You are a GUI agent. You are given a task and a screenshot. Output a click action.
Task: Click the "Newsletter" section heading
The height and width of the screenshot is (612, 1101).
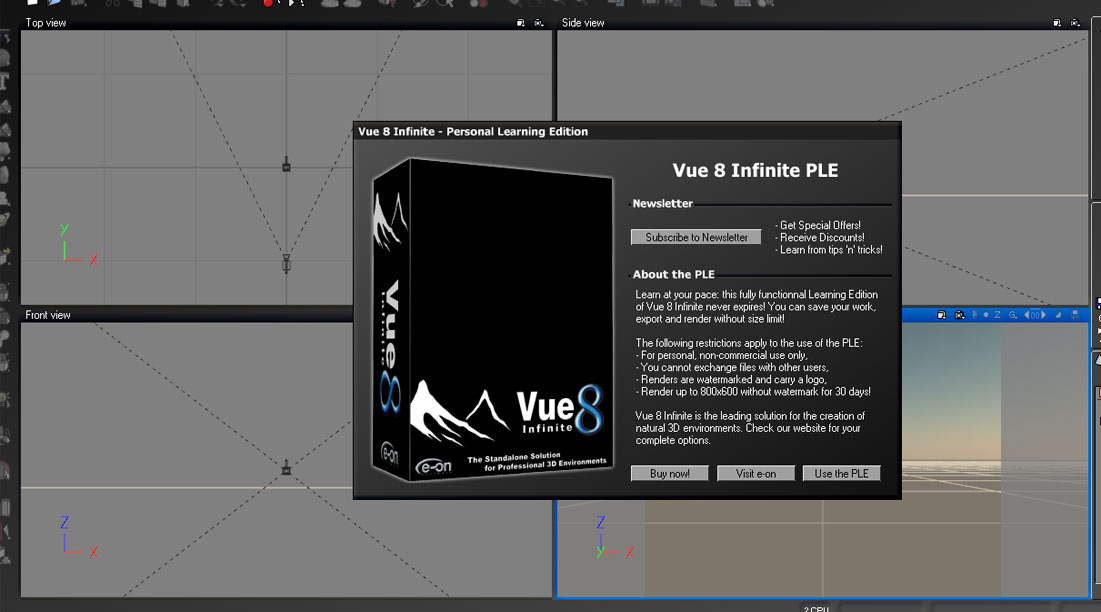tap(662, 204)
